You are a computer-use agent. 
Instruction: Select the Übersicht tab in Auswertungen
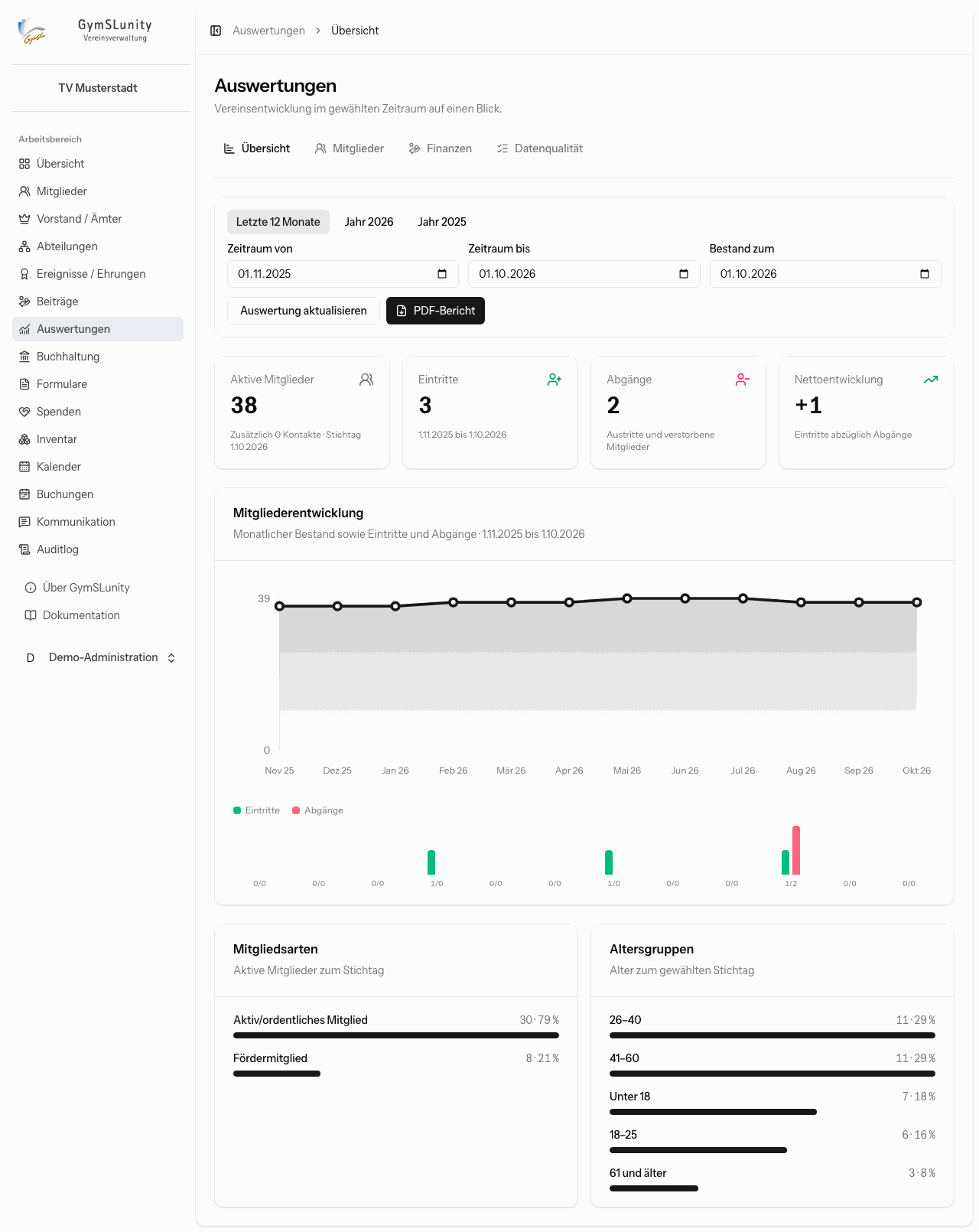coord(257,148)
